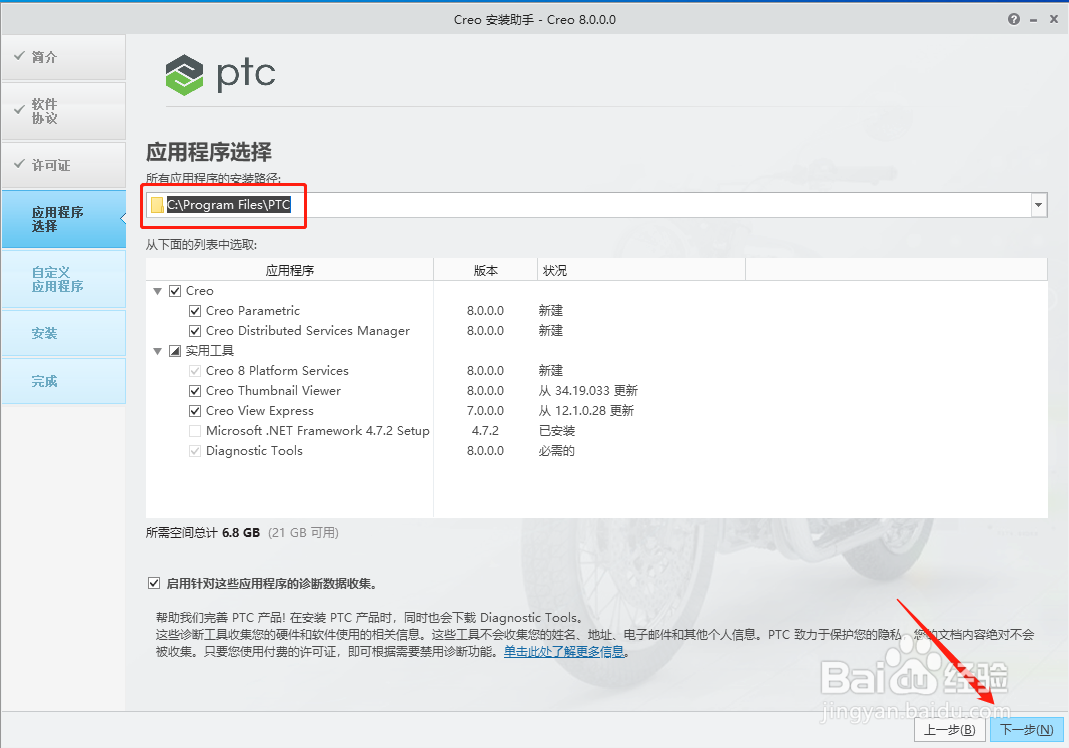
Task: Click the 已安装 status text
Action: [x=557, y=431]
